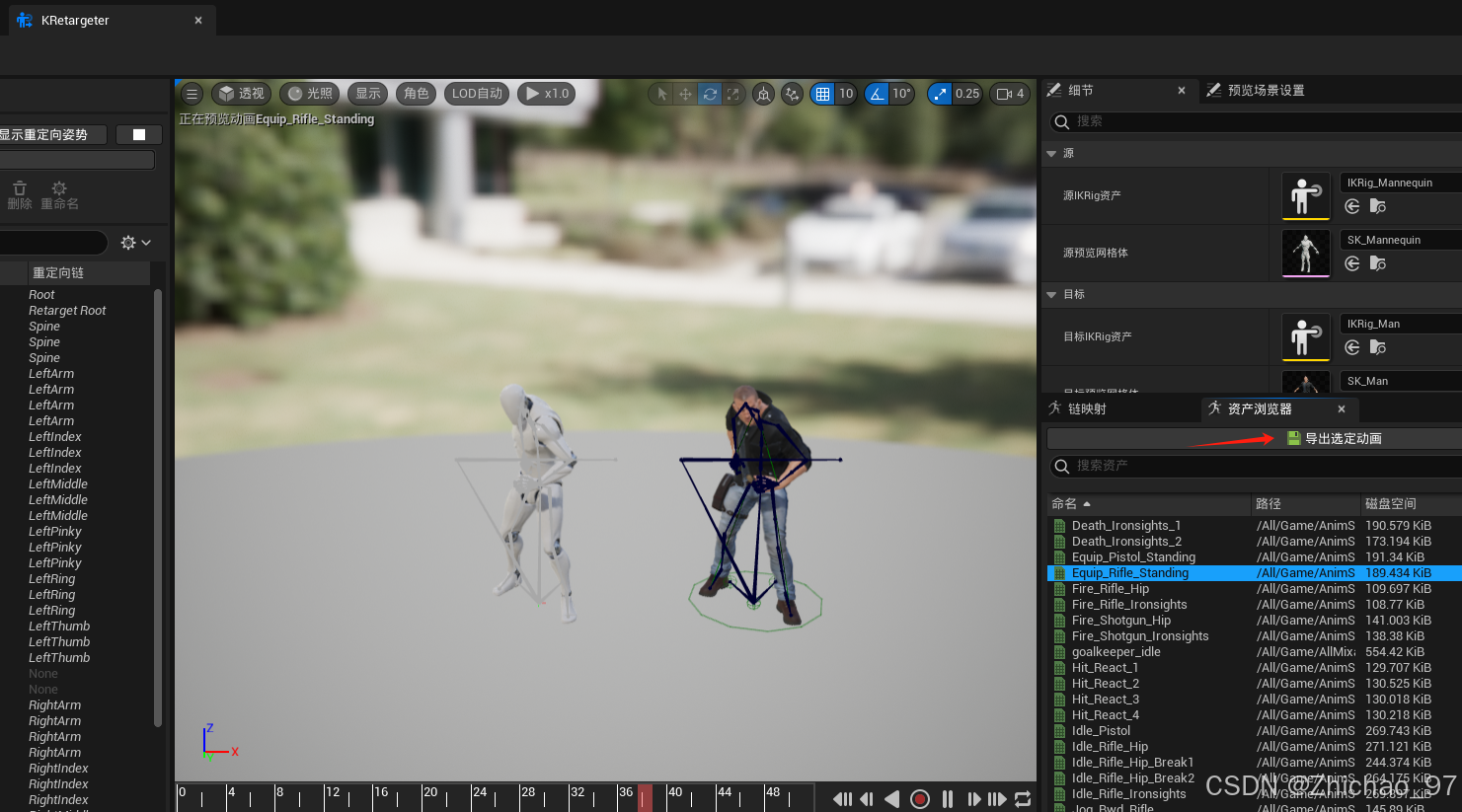Select the asset browser tab
Viewport: 1462px width, 812px height.
(1260, 408)
